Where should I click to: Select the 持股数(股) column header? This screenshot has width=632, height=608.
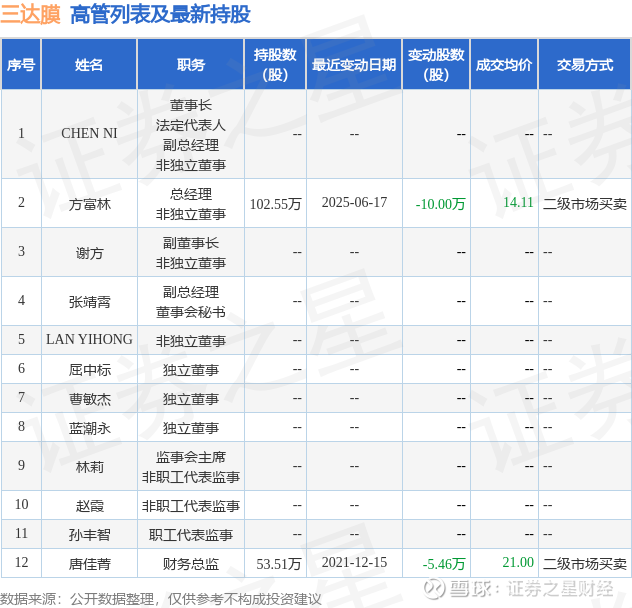point(275,65)
